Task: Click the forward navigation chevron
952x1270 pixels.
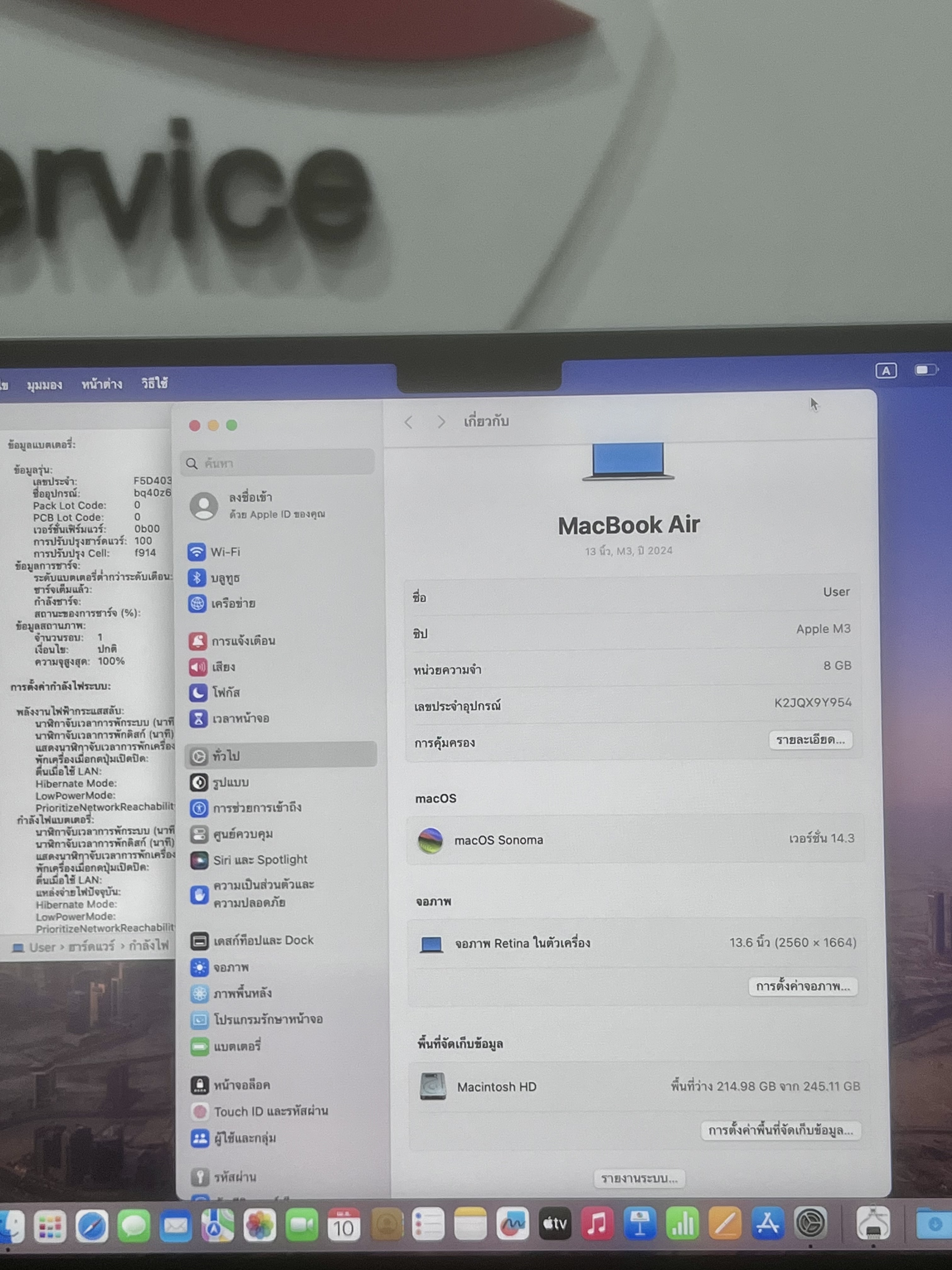Action: [441, 423]
